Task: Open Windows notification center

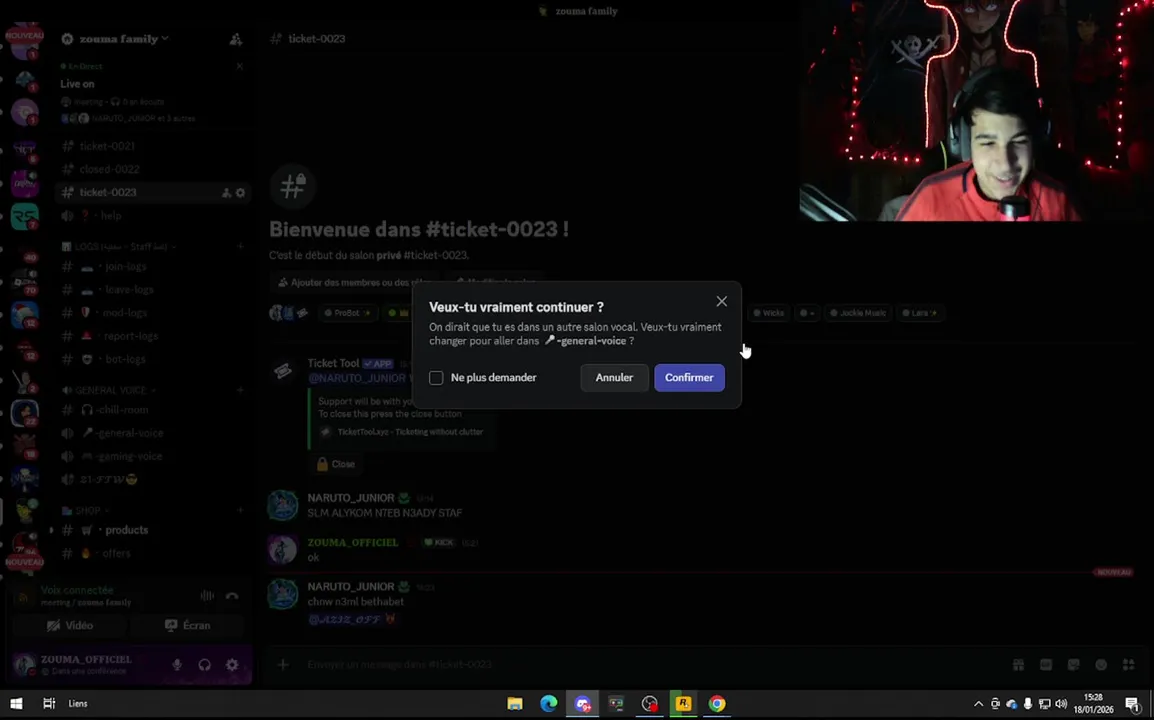Action: coord(1133,704)
